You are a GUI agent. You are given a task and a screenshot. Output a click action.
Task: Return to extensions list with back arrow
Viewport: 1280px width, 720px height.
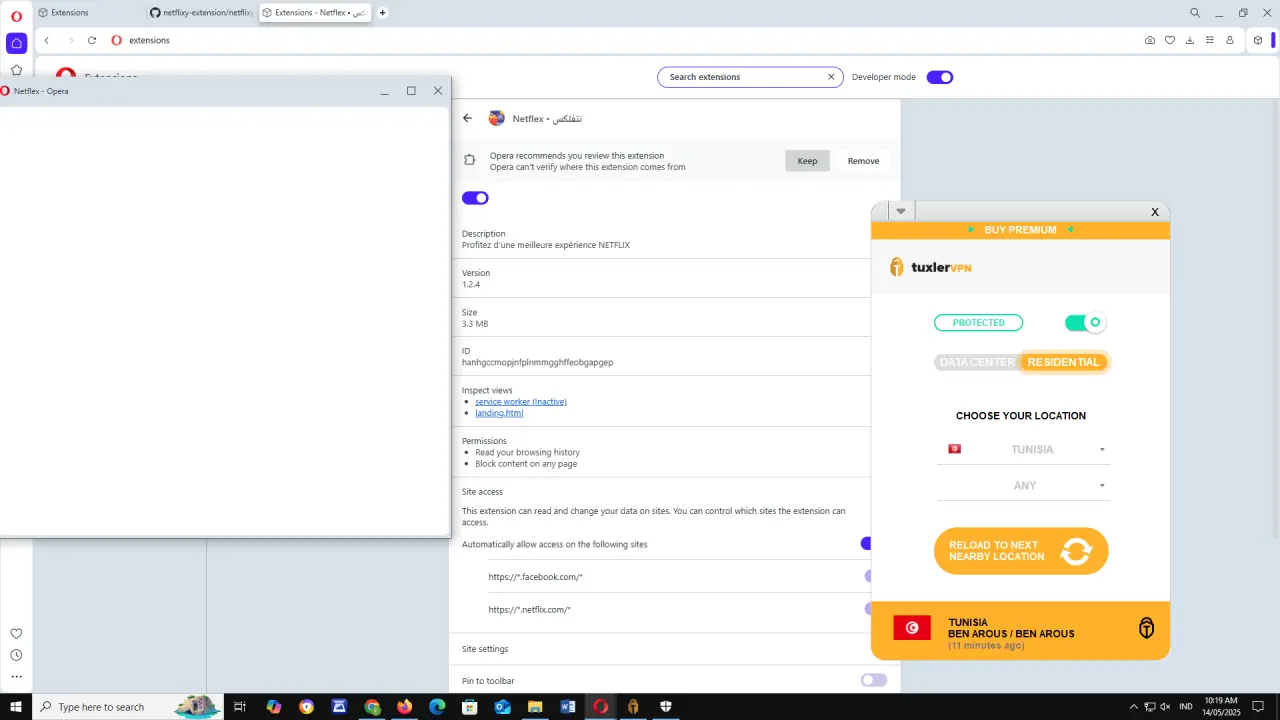(x=467, y=118)
